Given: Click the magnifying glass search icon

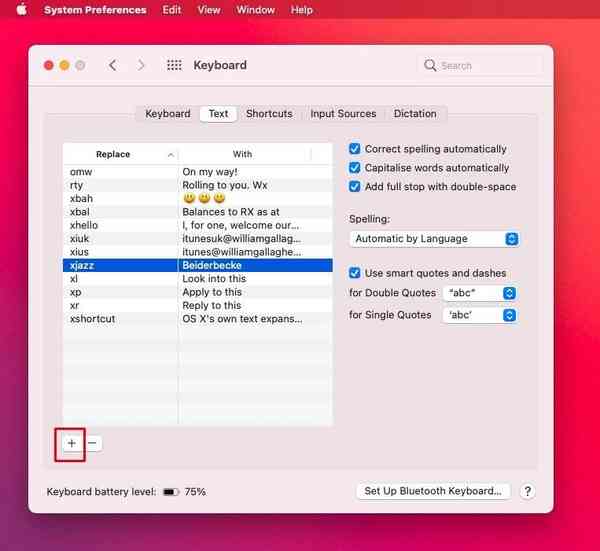Looking at the screenshot, I should [431, 66].
